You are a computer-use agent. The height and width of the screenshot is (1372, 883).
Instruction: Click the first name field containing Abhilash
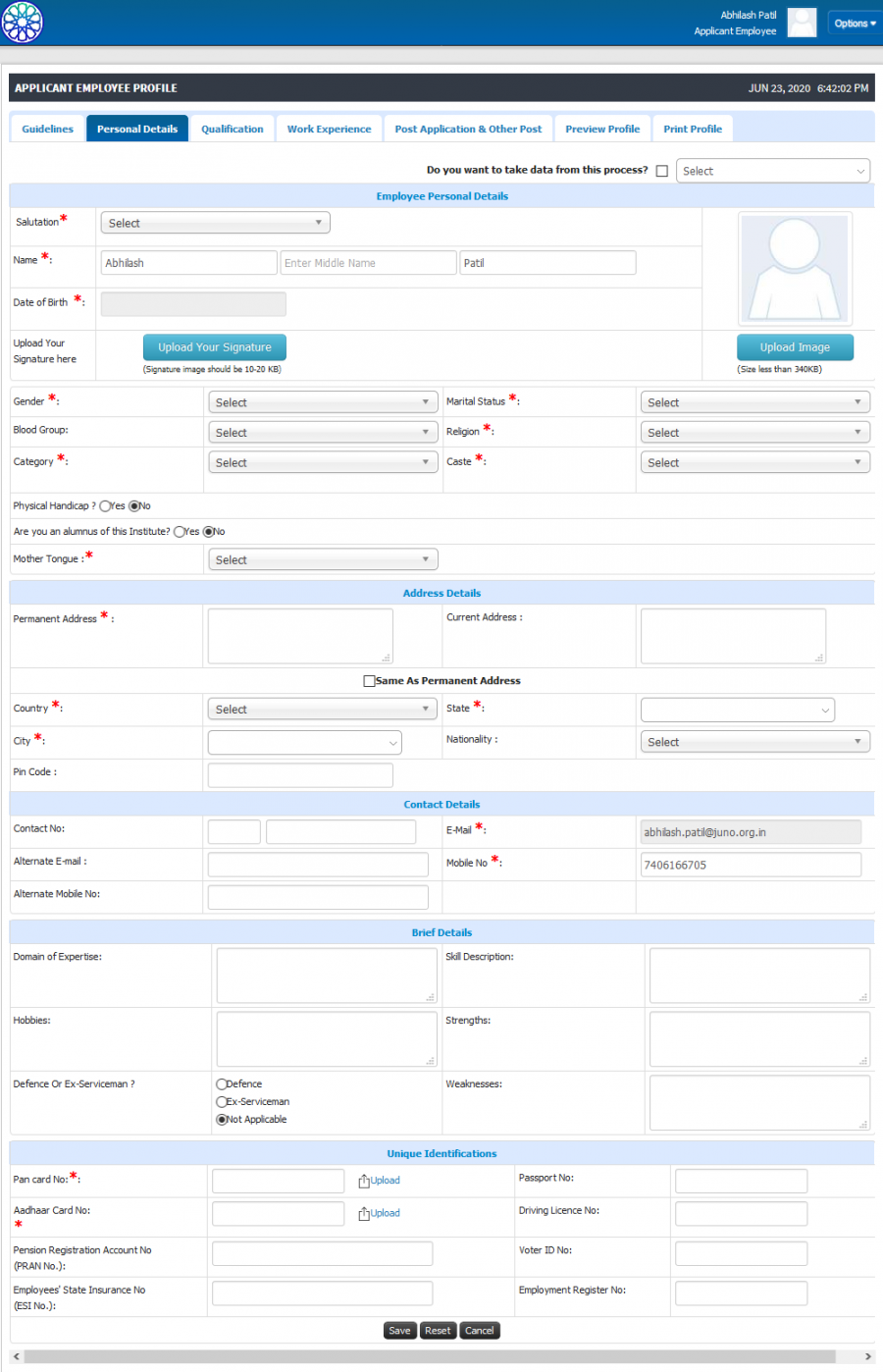pyautogui.click(x=189, y=263)
